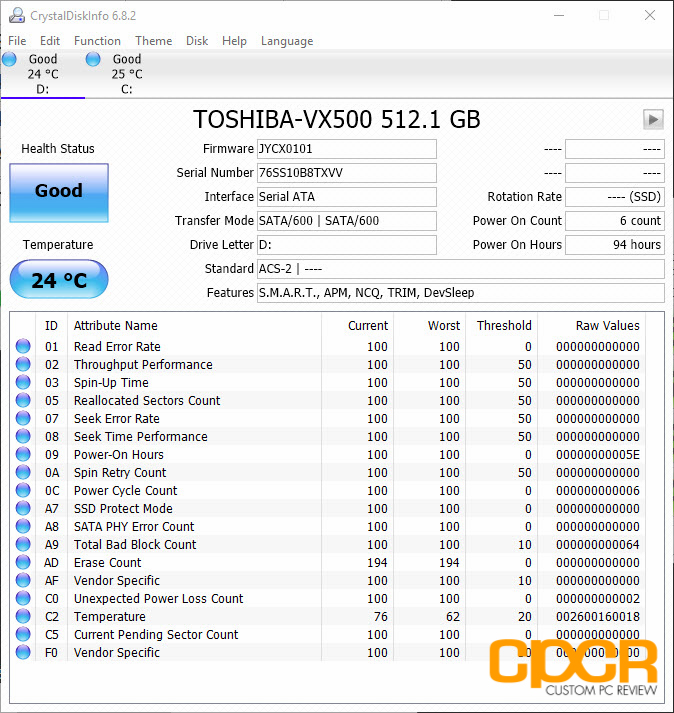Screen dimensions: 674x713
Task: Minimize the CrystalDiskInfo window
Action: coord(559,15)
